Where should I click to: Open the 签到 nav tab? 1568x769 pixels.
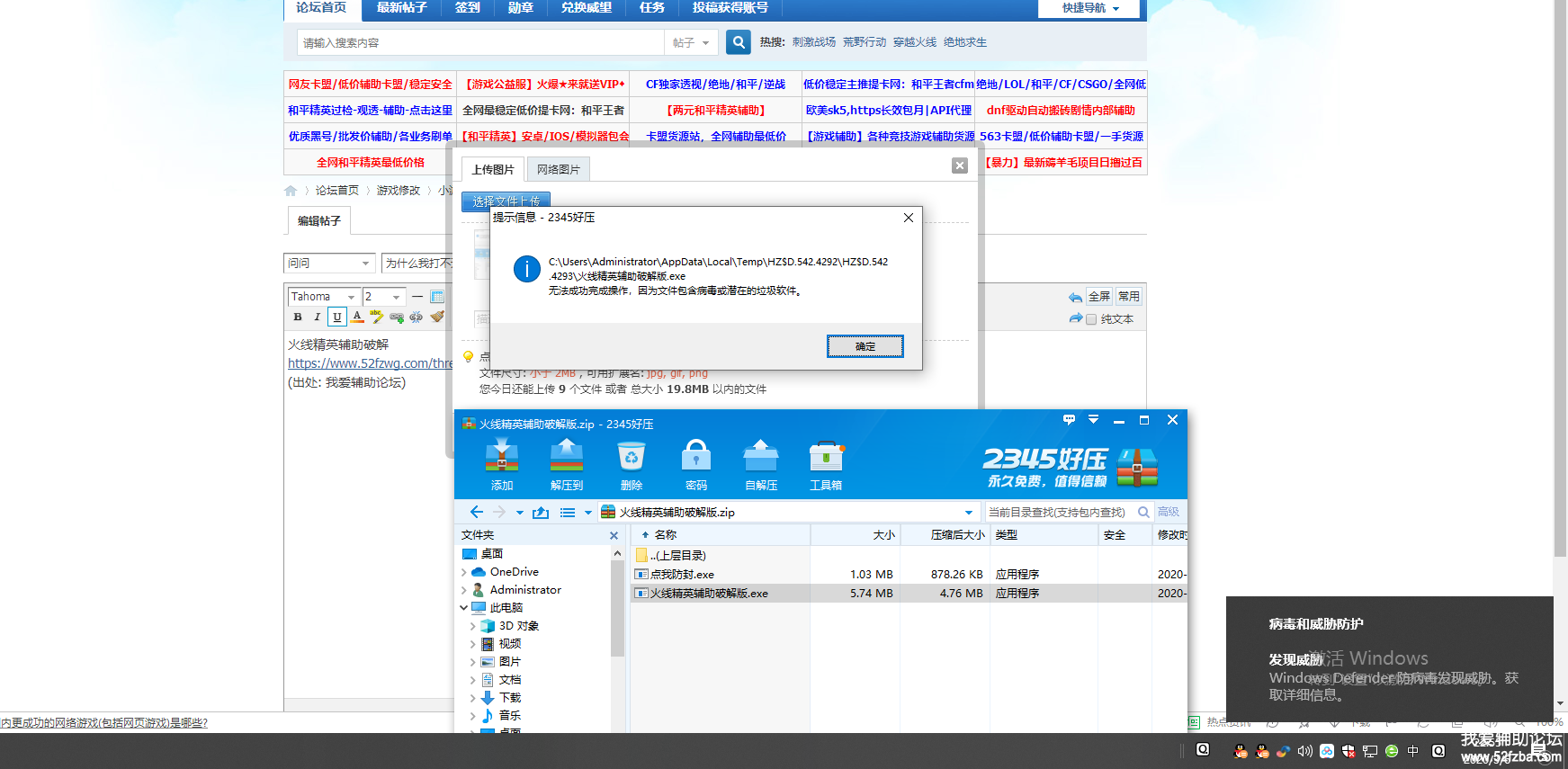tap(467, 8)
